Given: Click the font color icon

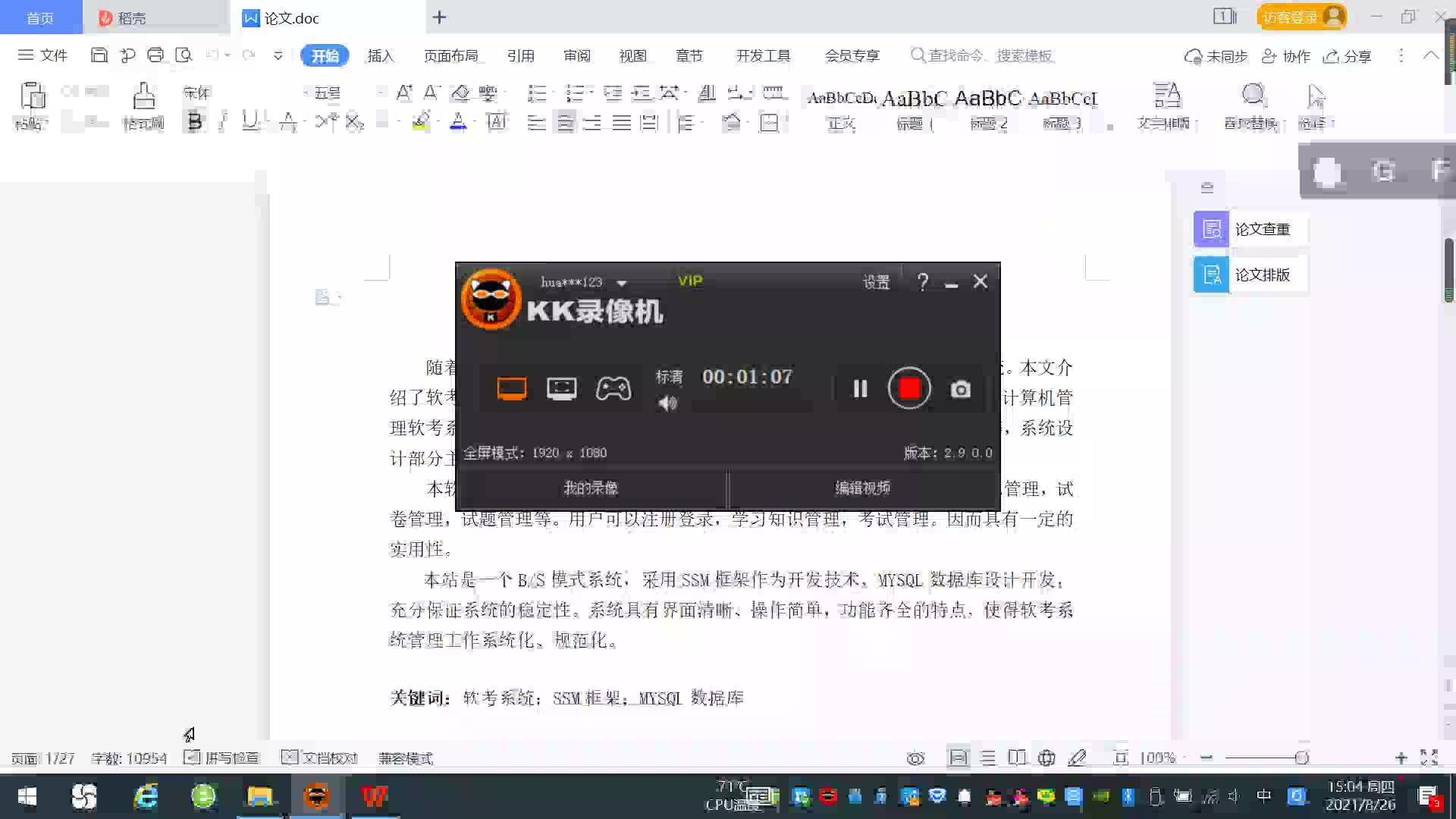Looking at the screenshot, I should [x=458, y=121].
